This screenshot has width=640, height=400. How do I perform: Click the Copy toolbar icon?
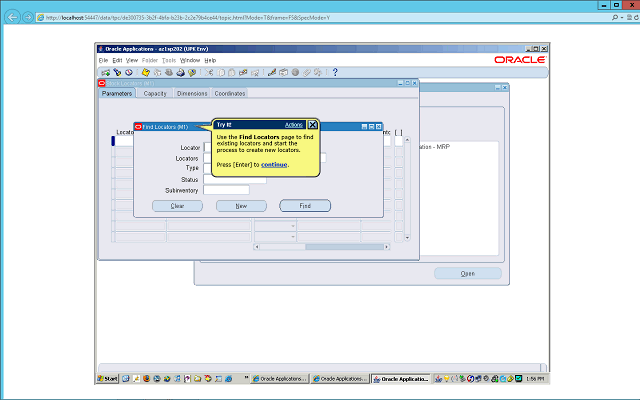point(221,73)
